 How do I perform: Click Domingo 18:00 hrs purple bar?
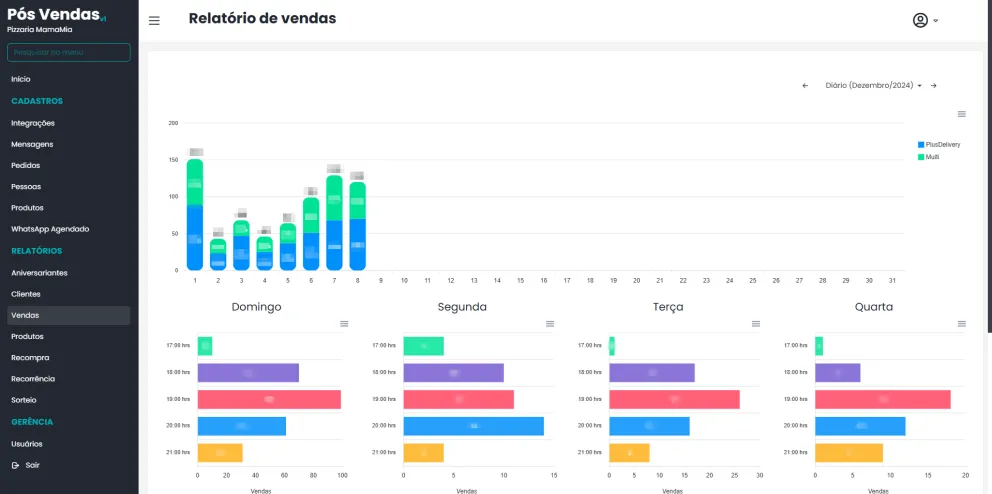(248, 373)
